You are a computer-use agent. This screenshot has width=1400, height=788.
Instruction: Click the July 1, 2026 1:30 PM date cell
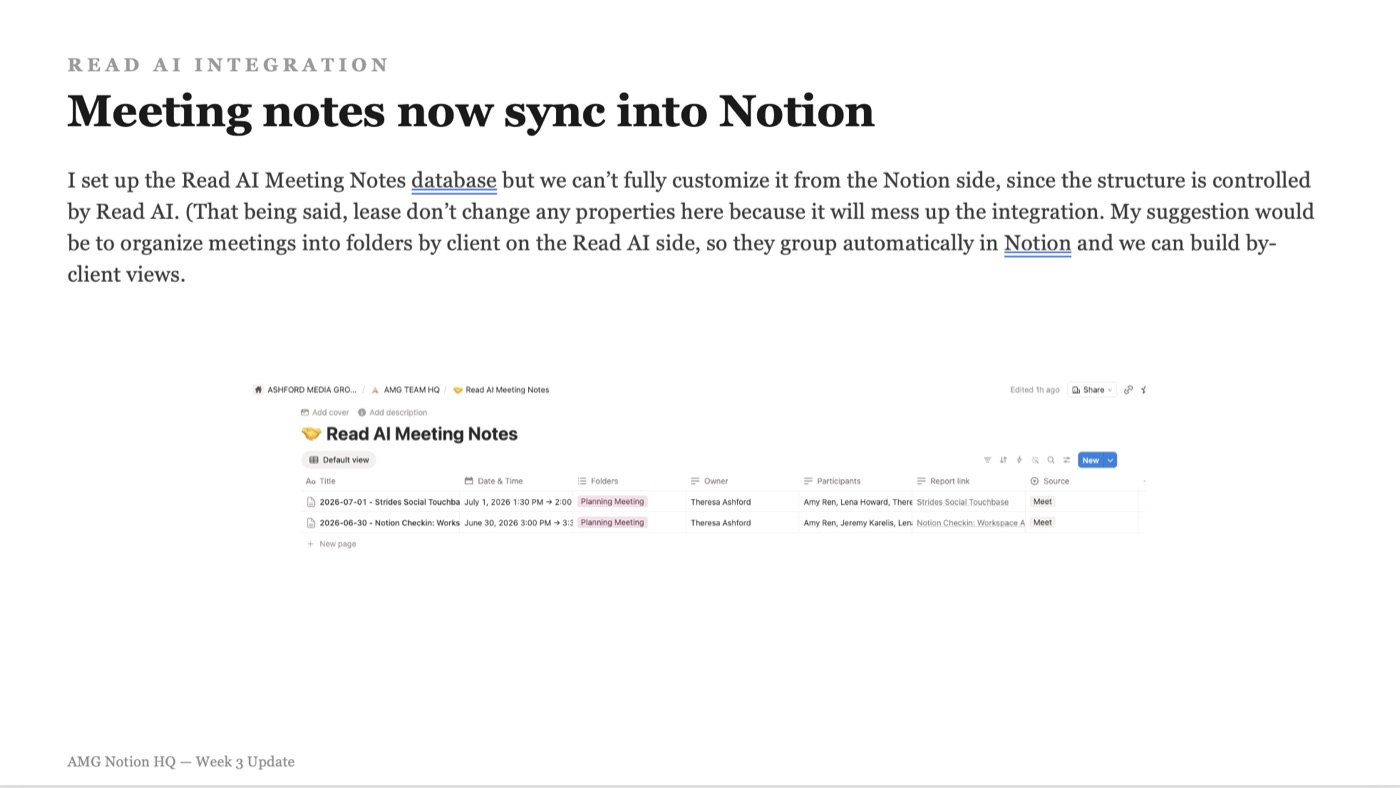click(518, 502)
